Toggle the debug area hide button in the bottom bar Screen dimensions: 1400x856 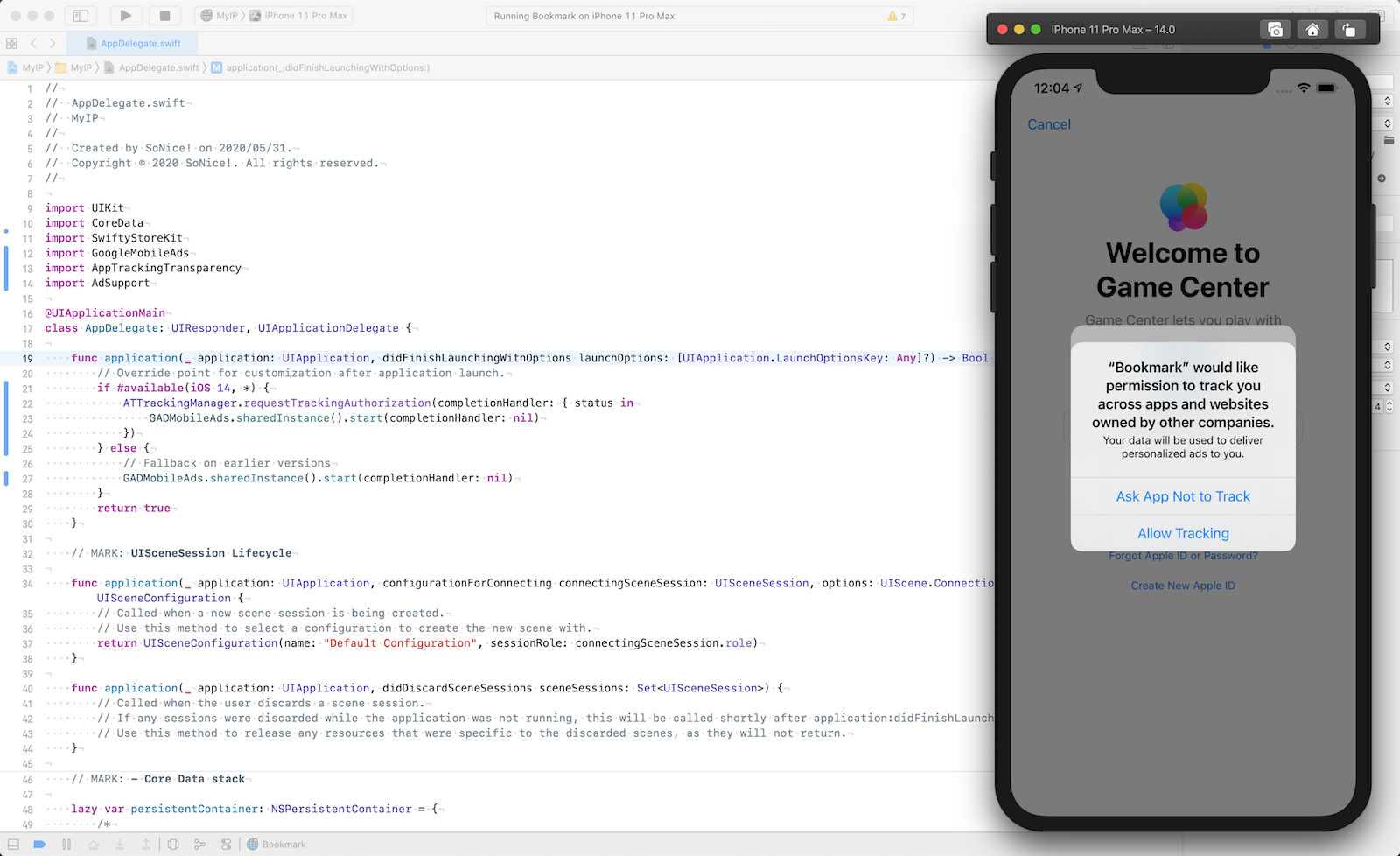(13, 845)
